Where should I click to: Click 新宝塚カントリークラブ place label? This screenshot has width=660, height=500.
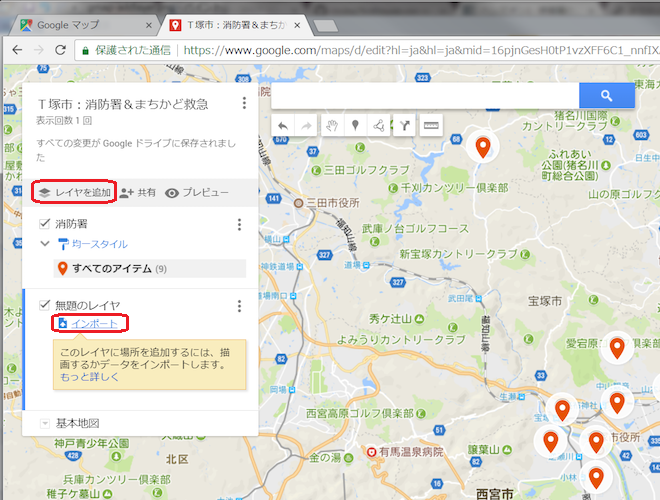(459, 254)
